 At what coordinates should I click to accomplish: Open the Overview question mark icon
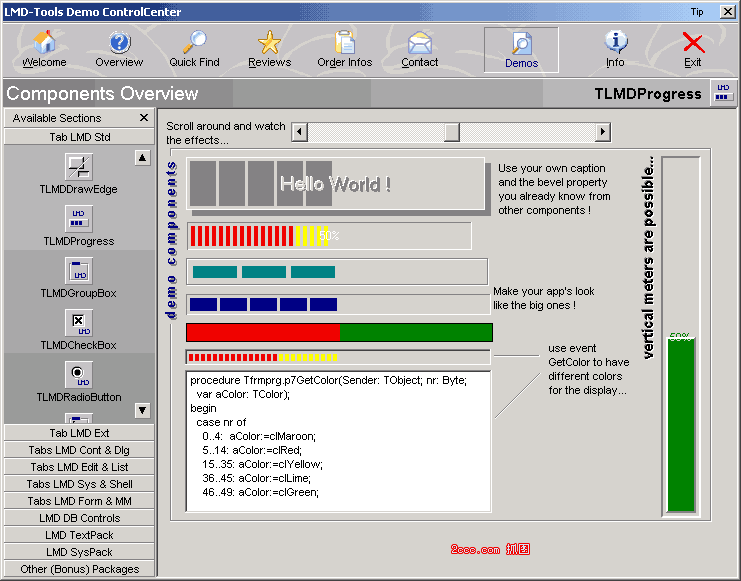tap(120, 42)
